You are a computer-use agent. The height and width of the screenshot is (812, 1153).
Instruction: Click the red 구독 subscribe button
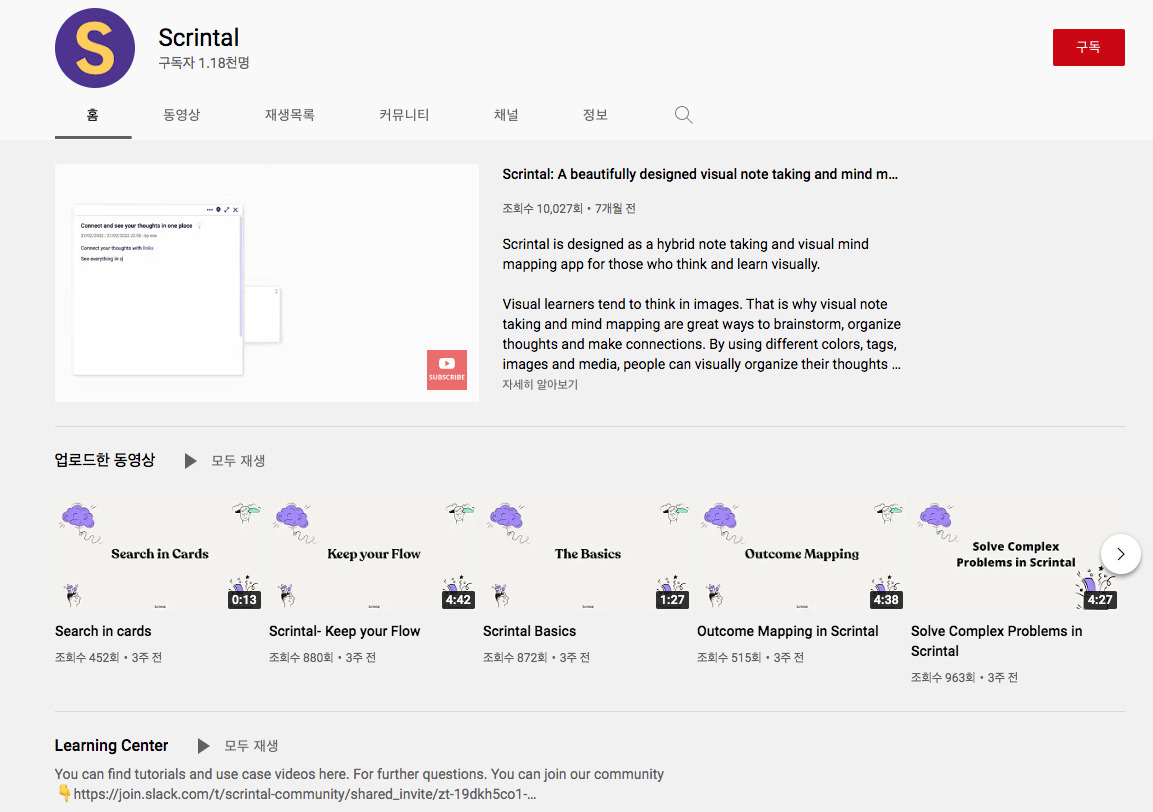1088,47
